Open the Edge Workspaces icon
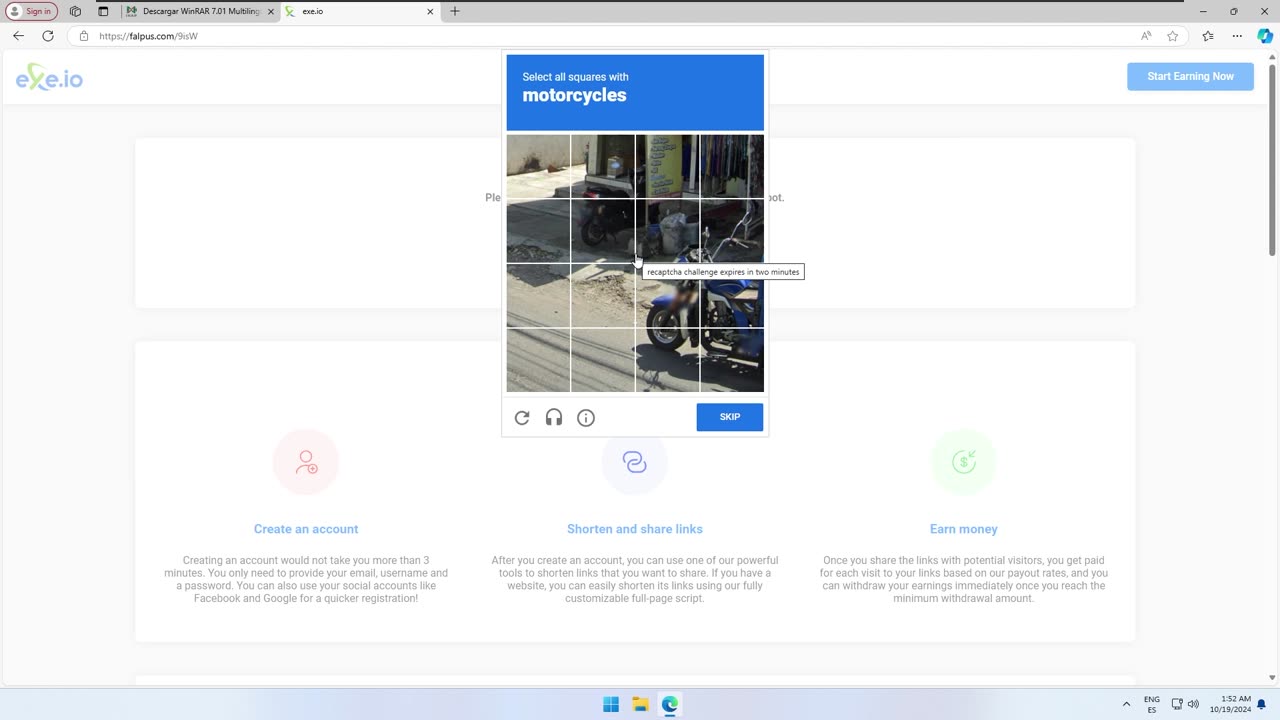Screen dimensions: 1280x720 75,11
